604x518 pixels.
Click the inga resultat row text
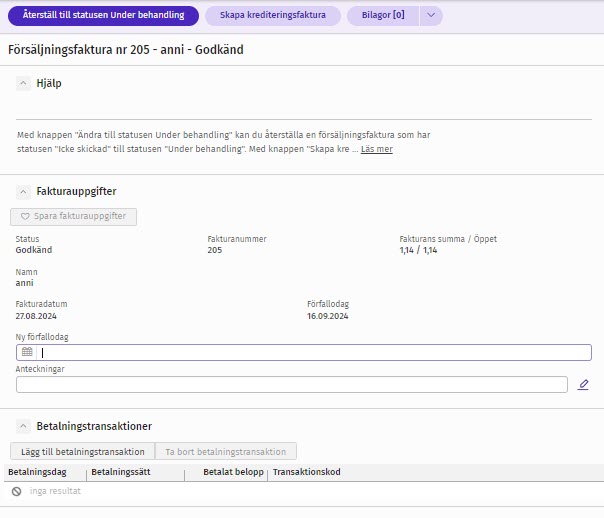pos(55,491)
